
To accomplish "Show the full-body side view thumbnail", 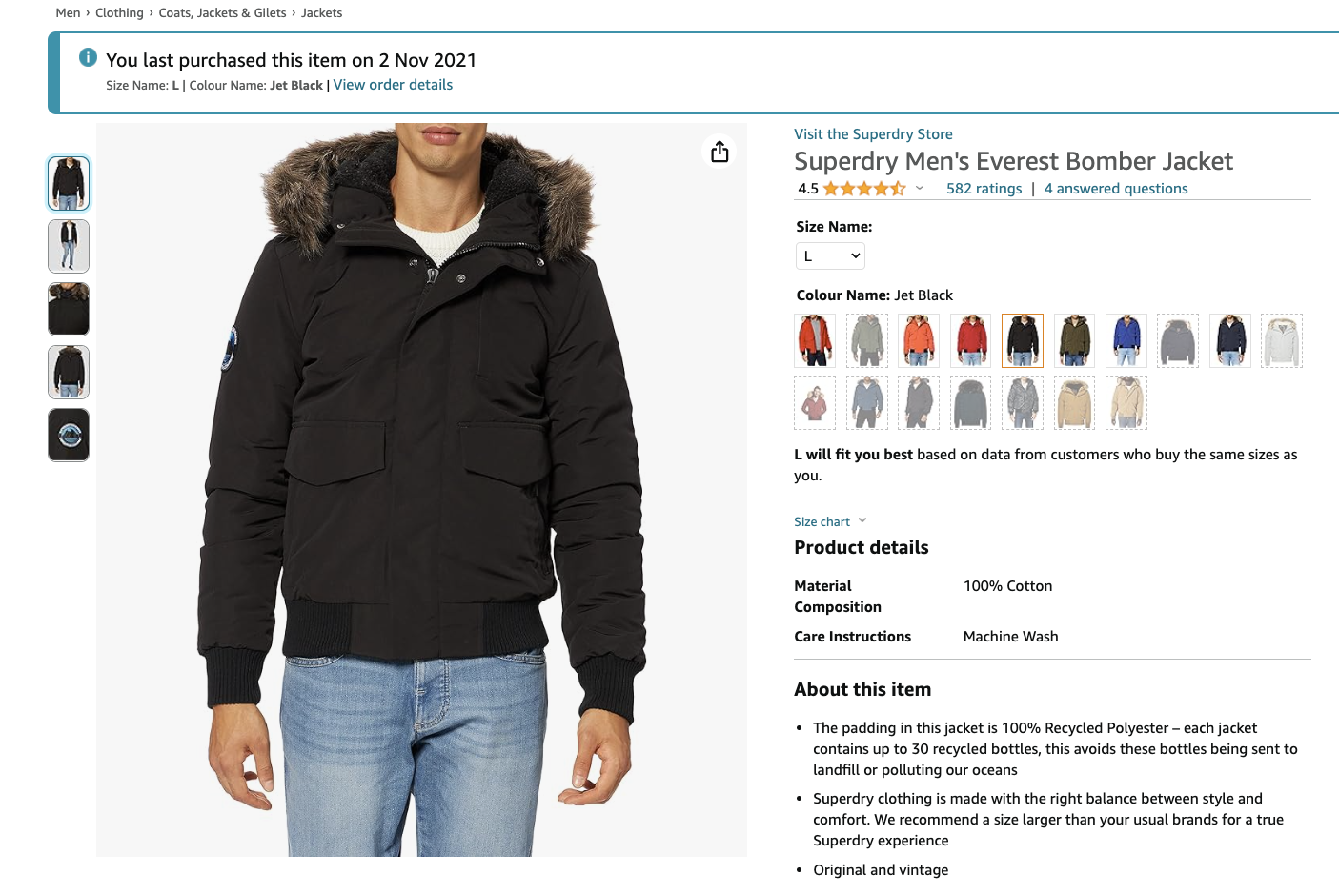I will pyautogui.click(x=69, y=246).
